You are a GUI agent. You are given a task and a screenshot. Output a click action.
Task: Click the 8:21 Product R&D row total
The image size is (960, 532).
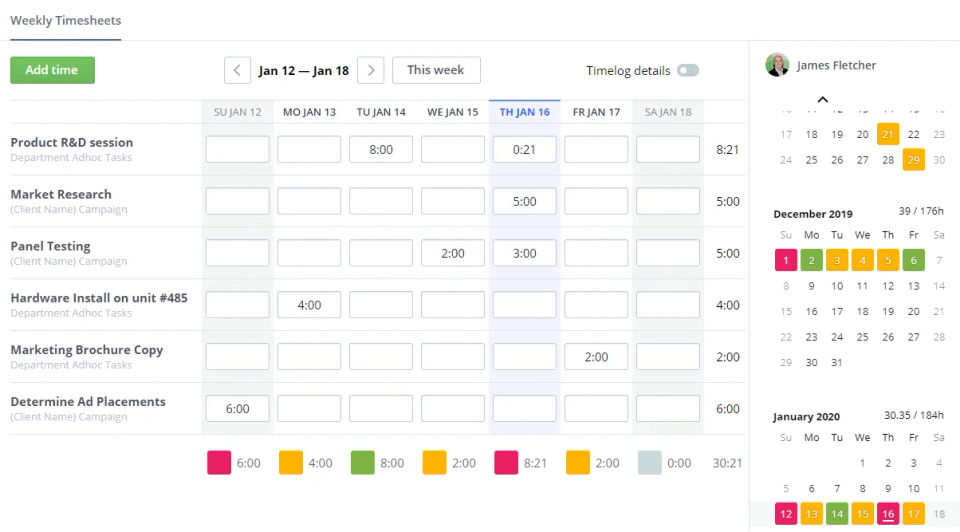click(x=727, y=150)
